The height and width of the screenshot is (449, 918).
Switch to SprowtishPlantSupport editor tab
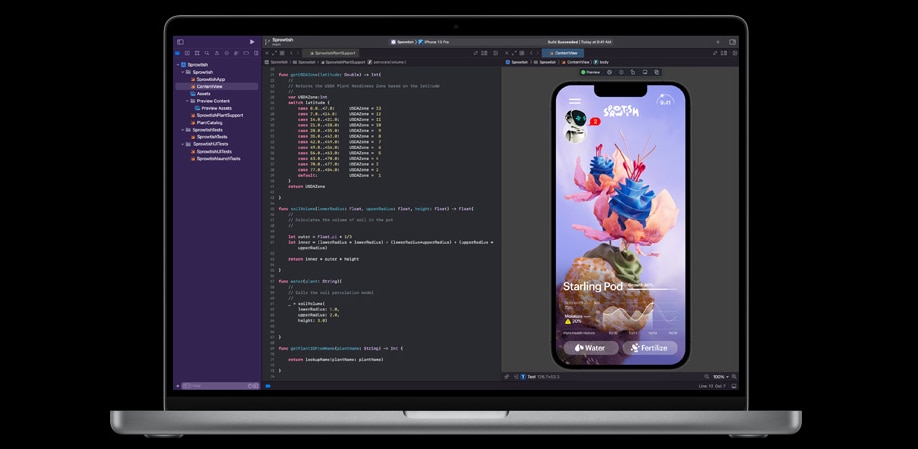tap(331, 53)
